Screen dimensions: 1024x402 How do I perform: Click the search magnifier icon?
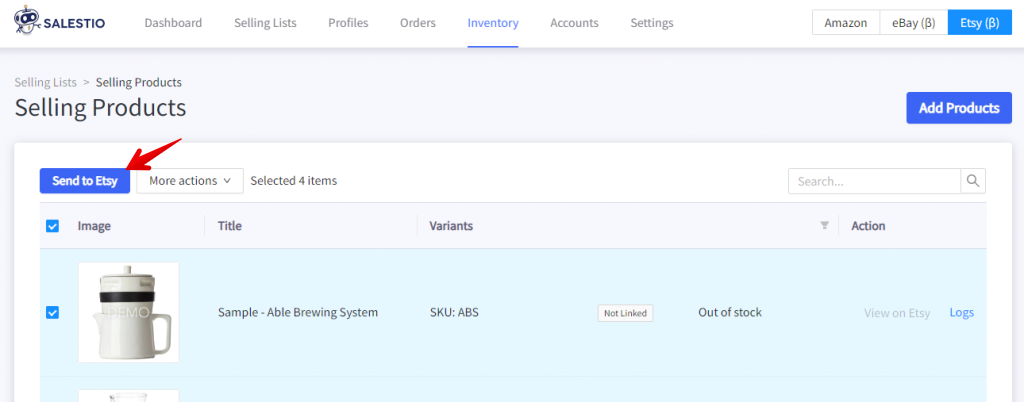973,181
